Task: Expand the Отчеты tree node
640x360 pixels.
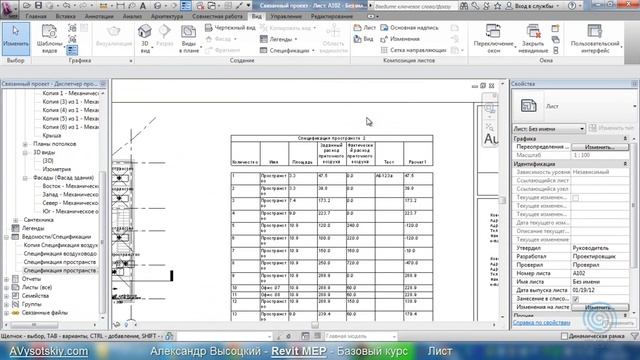Action: coord(6,279)
